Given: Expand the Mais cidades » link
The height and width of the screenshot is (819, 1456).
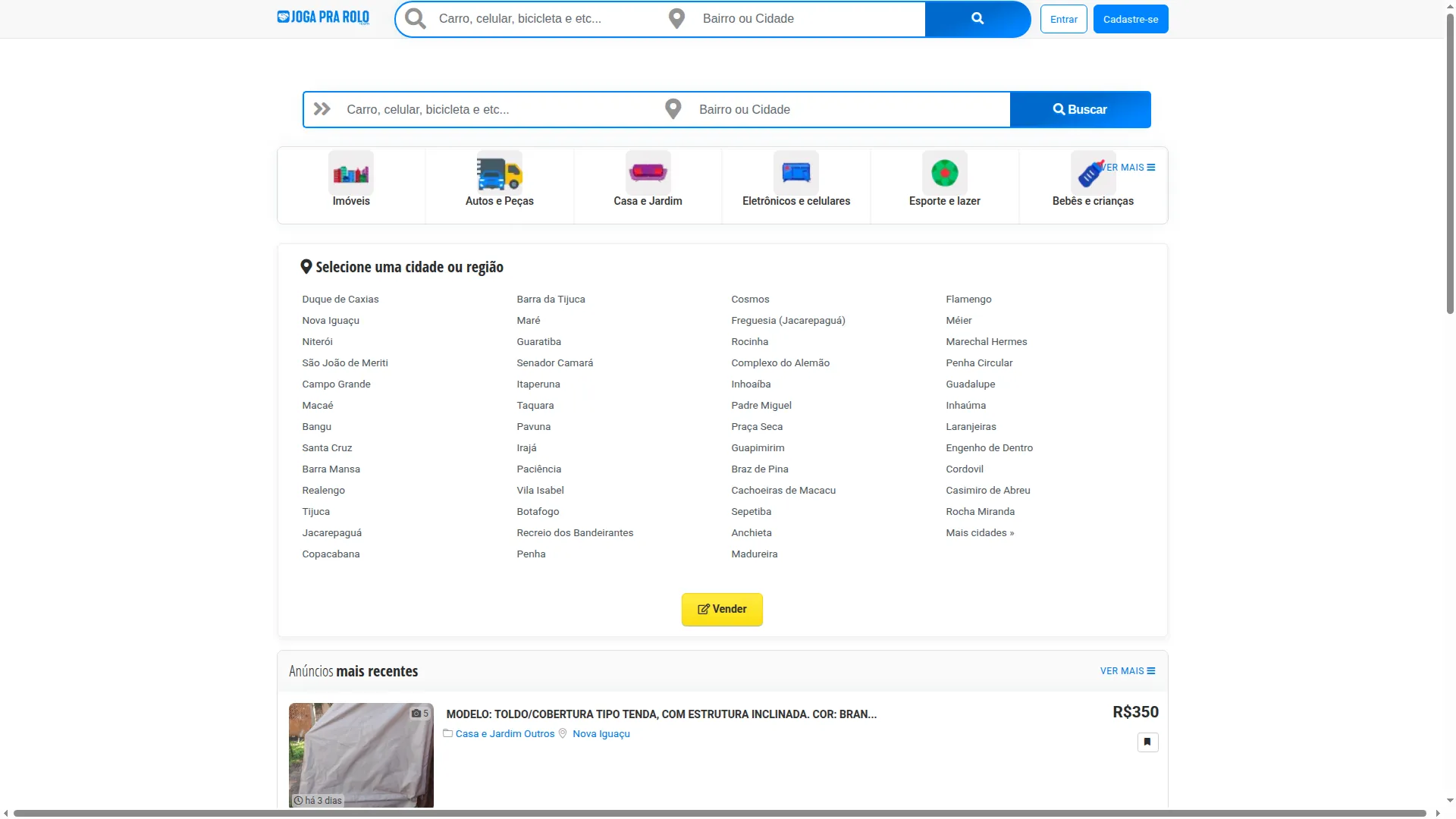Looking at the screenshot, I should point(980,532).
